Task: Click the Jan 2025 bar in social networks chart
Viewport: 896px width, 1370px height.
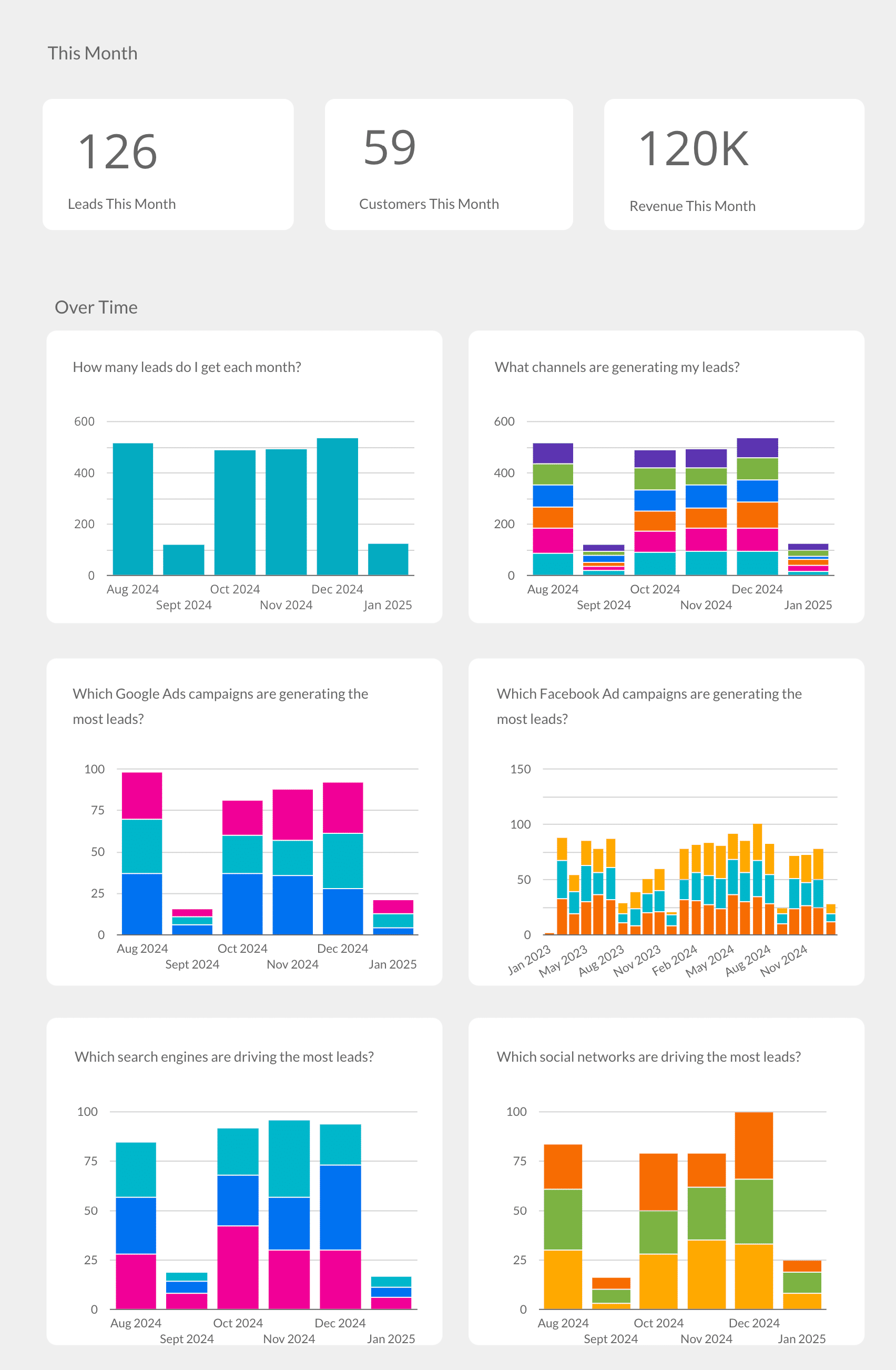Action: pos(802,1285)
